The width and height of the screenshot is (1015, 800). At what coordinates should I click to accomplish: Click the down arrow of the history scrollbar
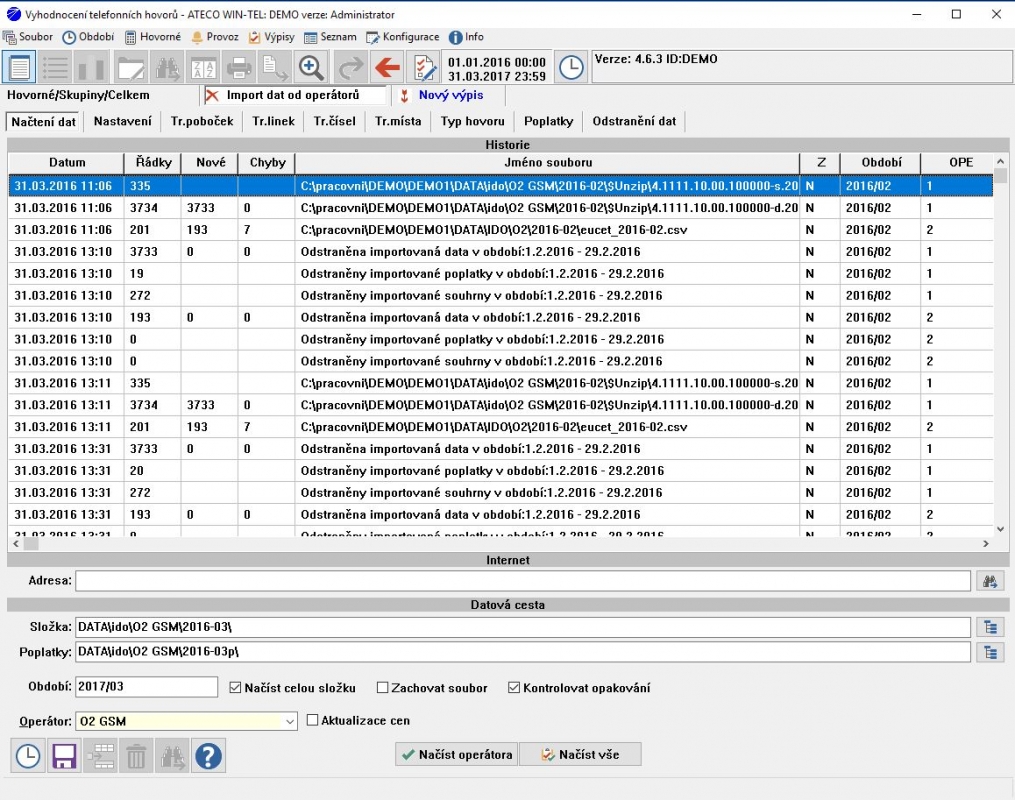point(1000,529)
